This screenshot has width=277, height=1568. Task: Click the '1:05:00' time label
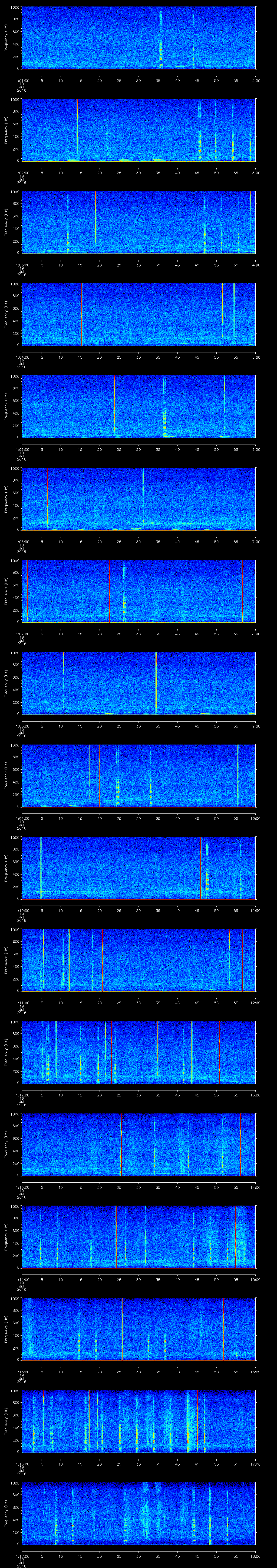[22, 449]
